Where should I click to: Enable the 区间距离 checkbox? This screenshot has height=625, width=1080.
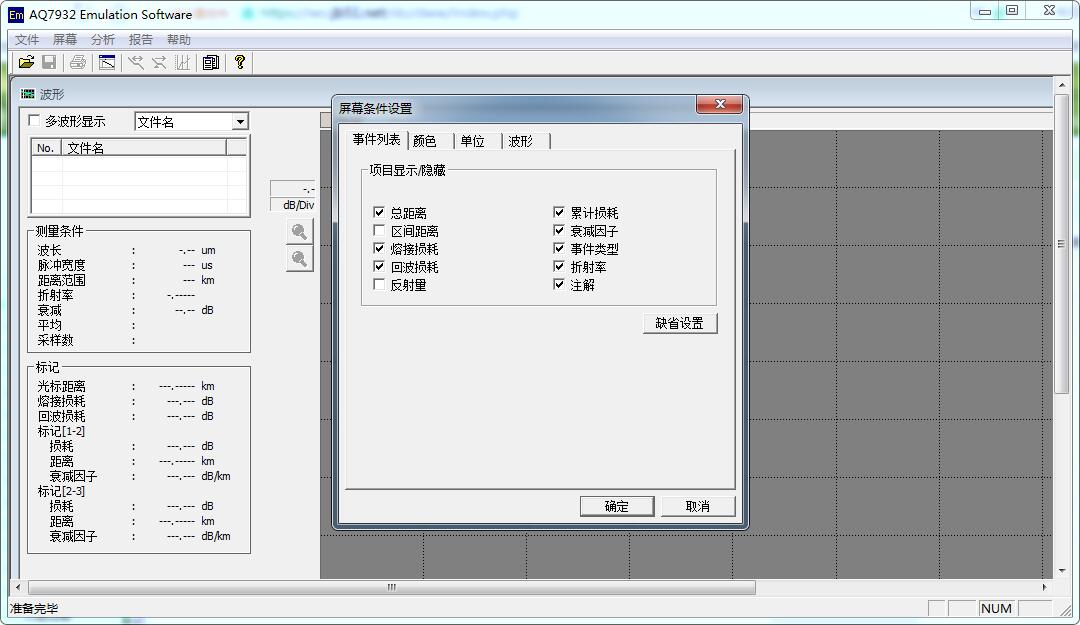coord(379,231)
